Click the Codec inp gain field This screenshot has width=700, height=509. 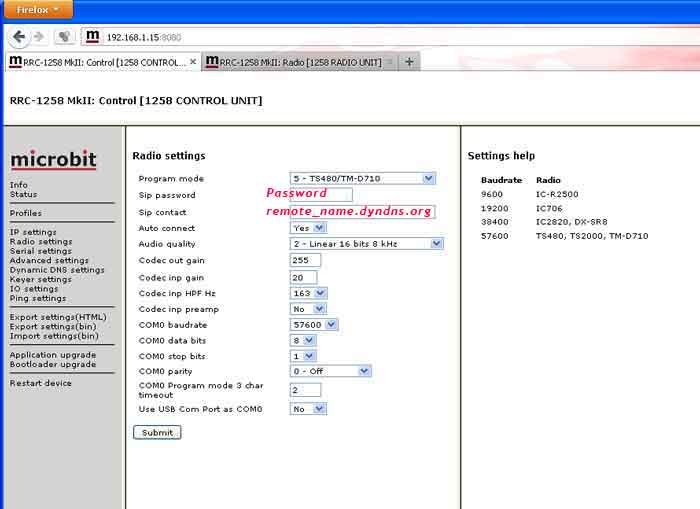pos(304,278)
